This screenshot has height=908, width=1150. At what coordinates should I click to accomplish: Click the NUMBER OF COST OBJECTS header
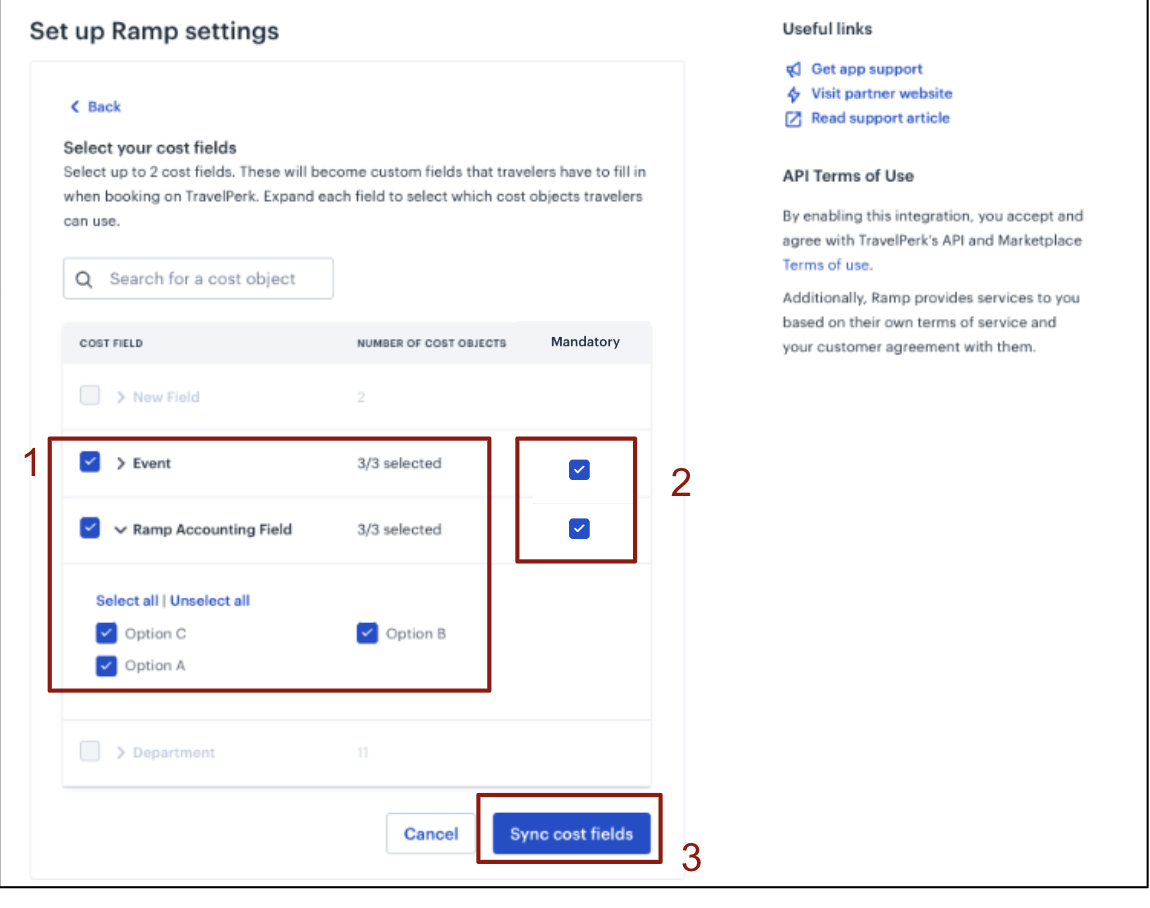point(431,343)
